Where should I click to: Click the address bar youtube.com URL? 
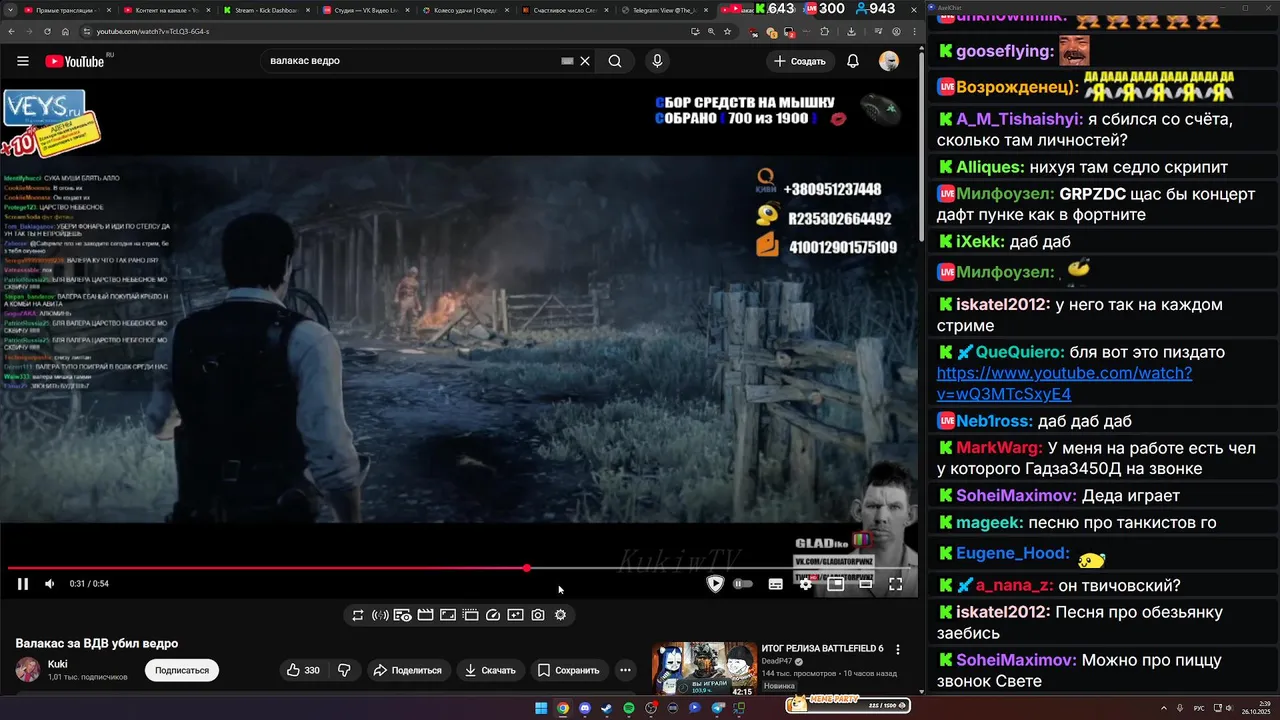coord(153,31)
